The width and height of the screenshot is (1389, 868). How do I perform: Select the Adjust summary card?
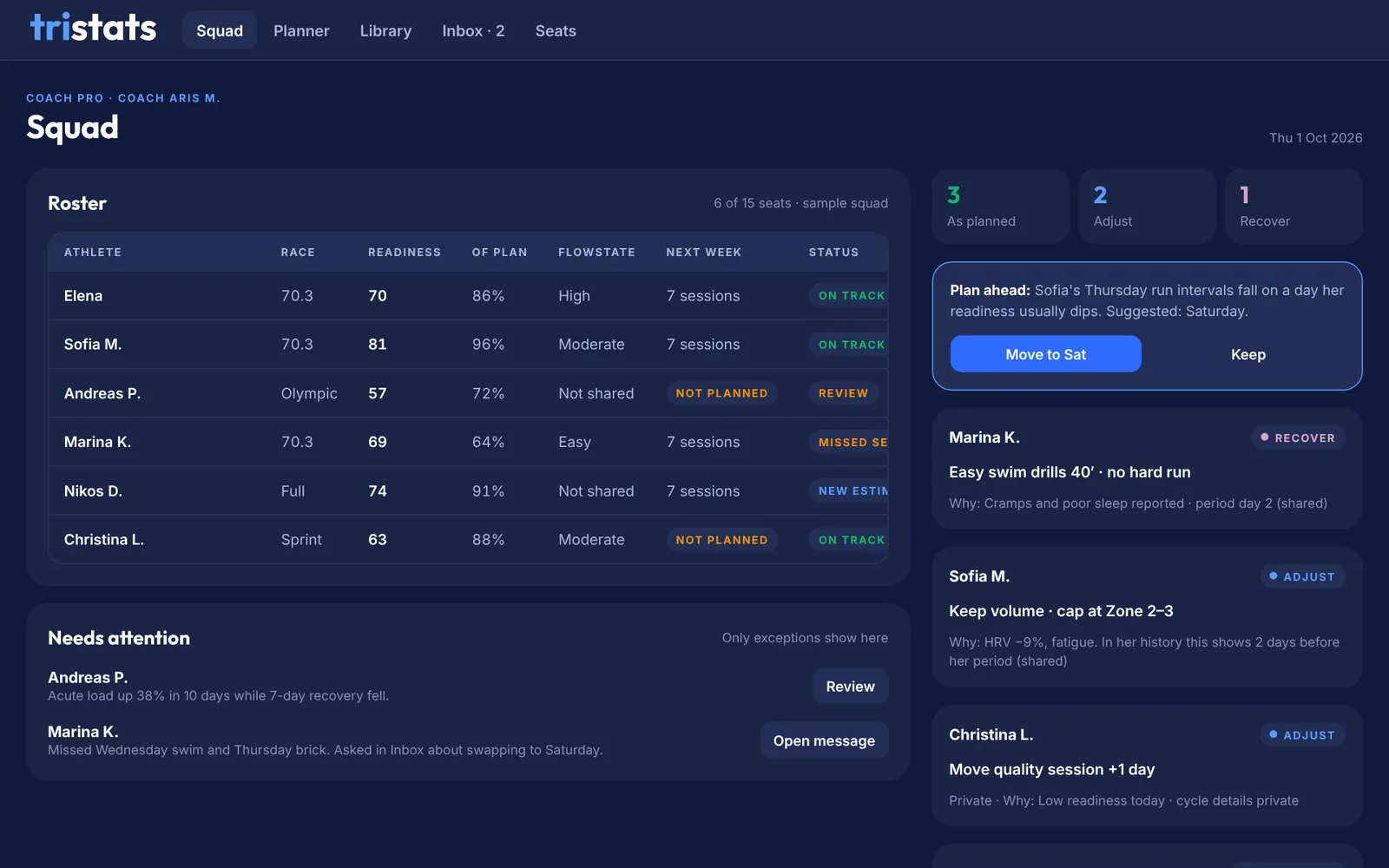click(1147, 207)
